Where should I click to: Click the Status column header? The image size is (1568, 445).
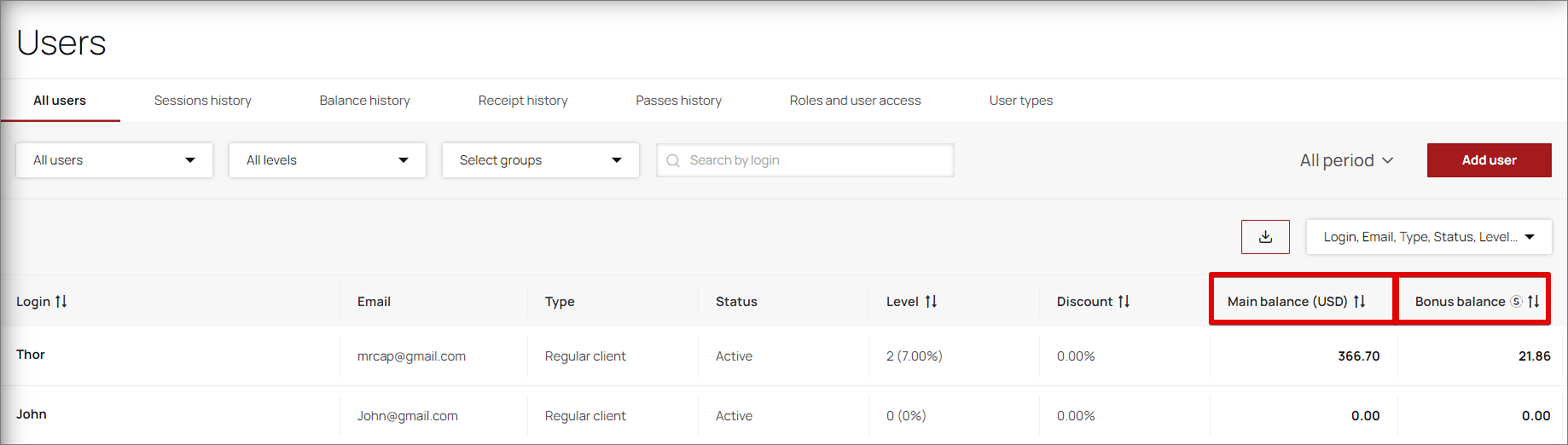coord(736,302)
